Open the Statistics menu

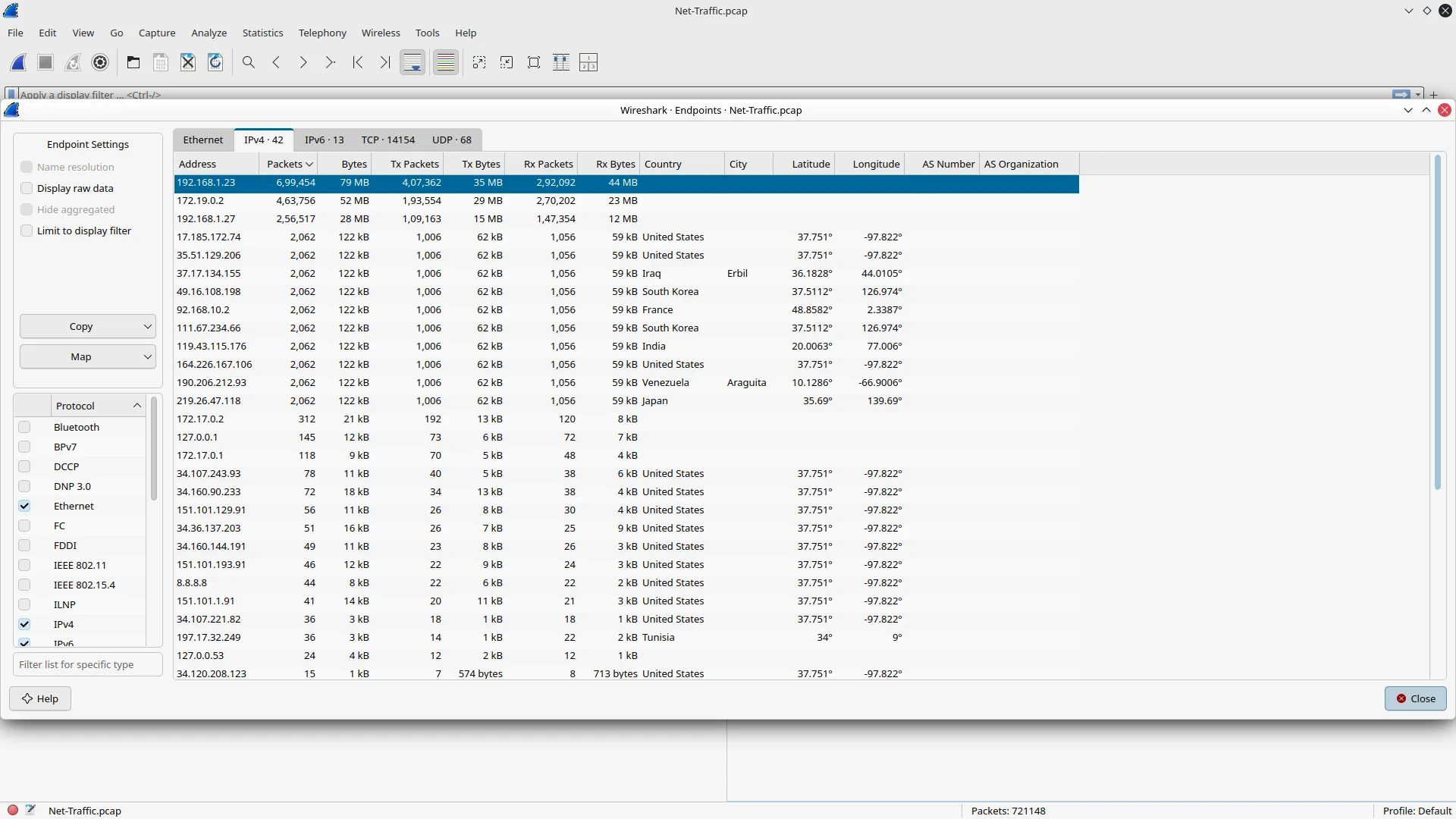tap(262, 33)
